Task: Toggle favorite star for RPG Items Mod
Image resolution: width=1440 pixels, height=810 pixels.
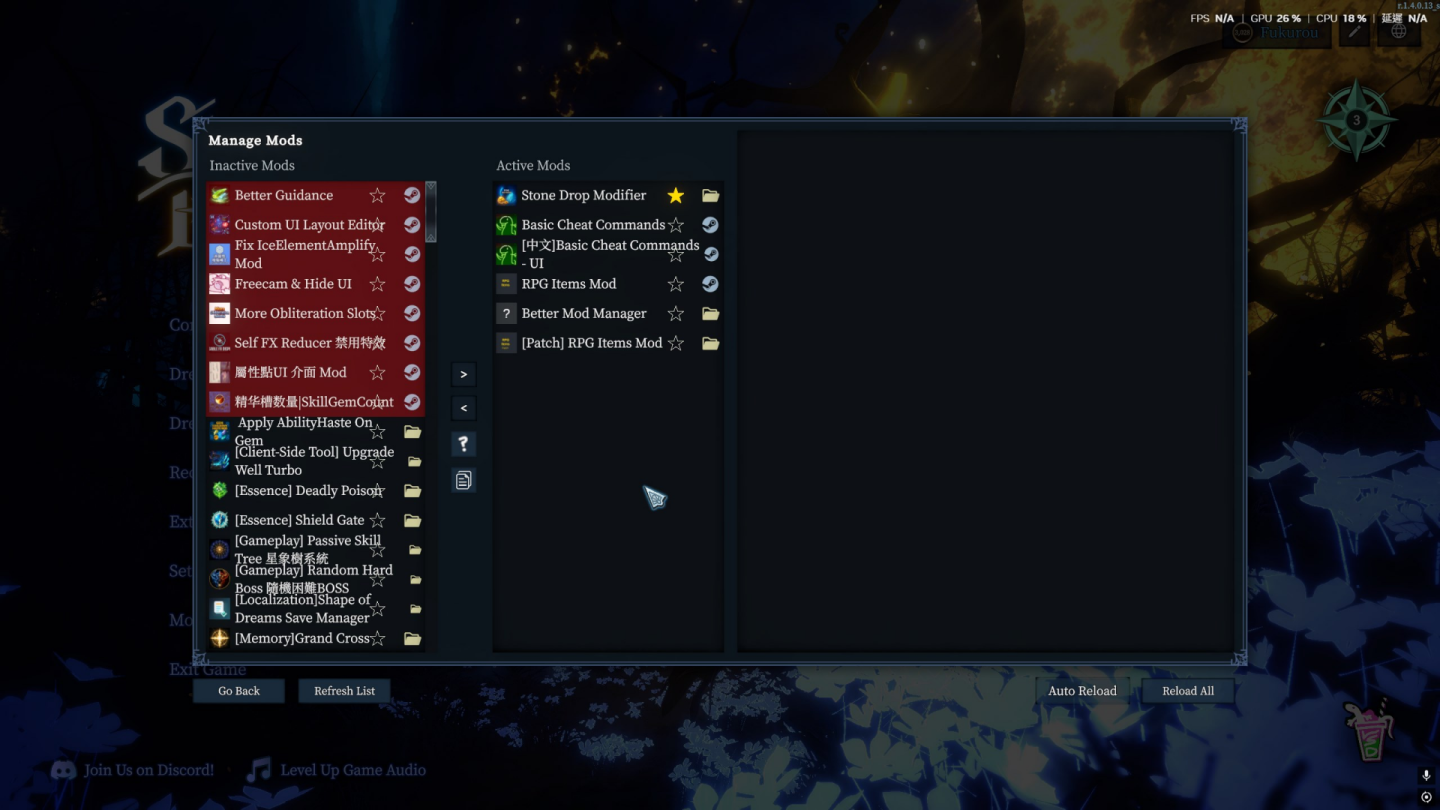Action: [x=676, y=284]
